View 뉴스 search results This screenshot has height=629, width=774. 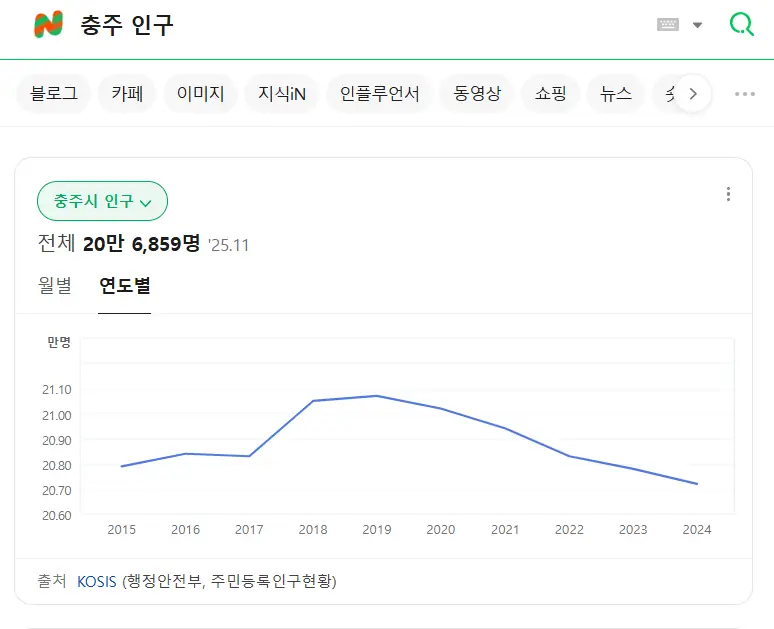616,94
